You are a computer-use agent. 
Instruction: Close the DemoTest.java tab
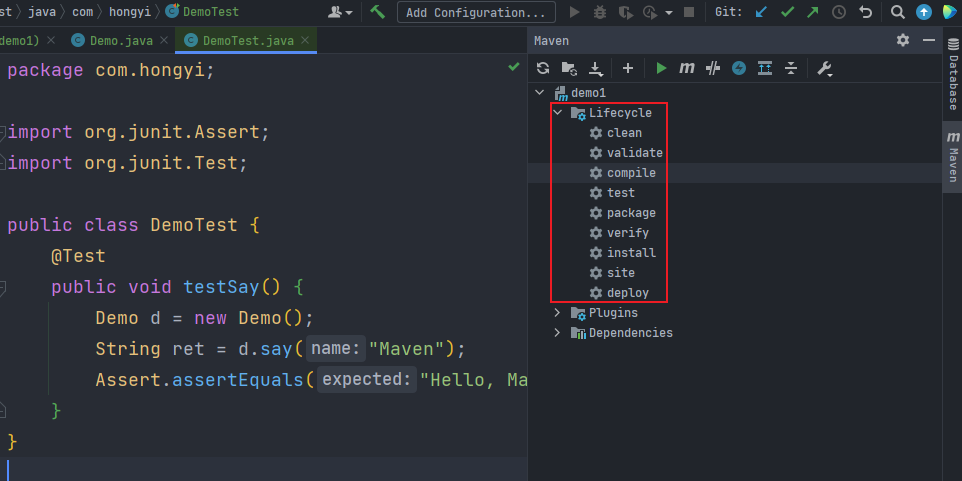(x=305, y=40)
